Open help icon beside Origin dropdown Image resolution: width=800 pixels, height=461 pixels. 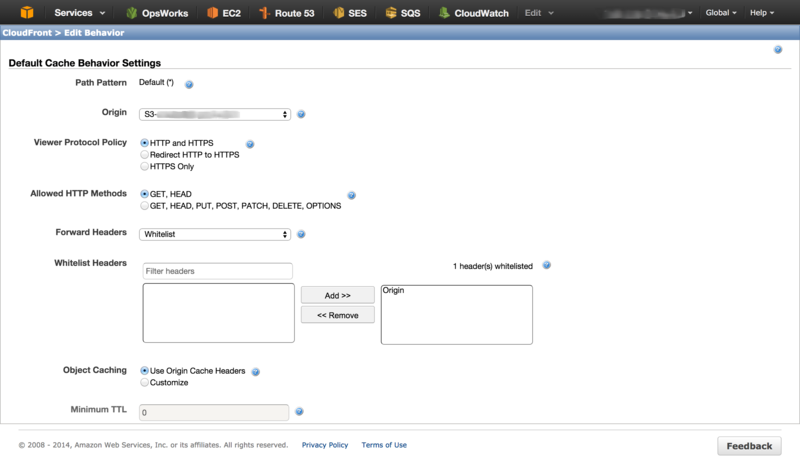point(301,114)
